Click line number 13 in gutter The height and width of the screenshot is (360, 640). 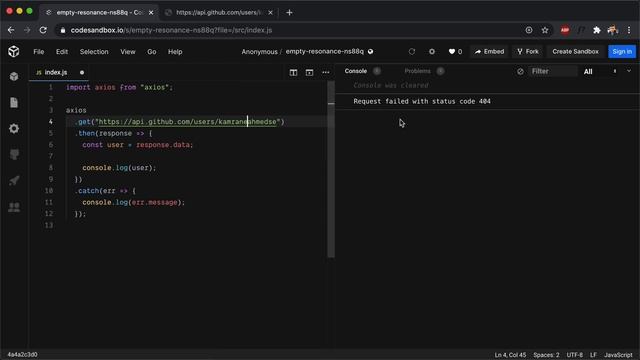tap(49, 225)
